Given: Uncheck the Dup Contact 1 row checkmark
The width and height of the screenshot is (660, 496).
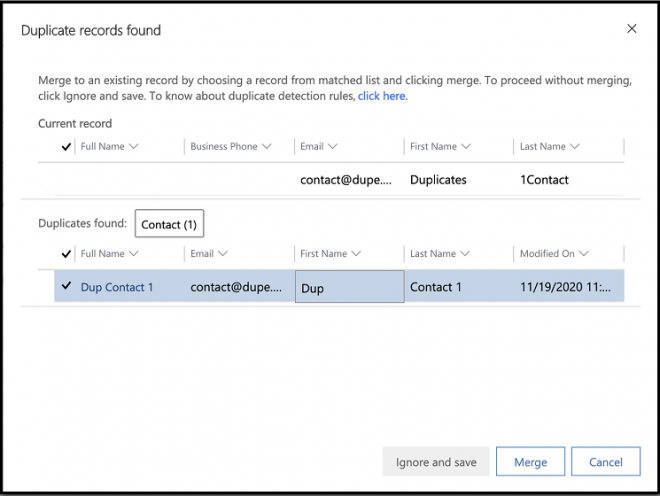Looking at the screenshot, I should (66, 286).
